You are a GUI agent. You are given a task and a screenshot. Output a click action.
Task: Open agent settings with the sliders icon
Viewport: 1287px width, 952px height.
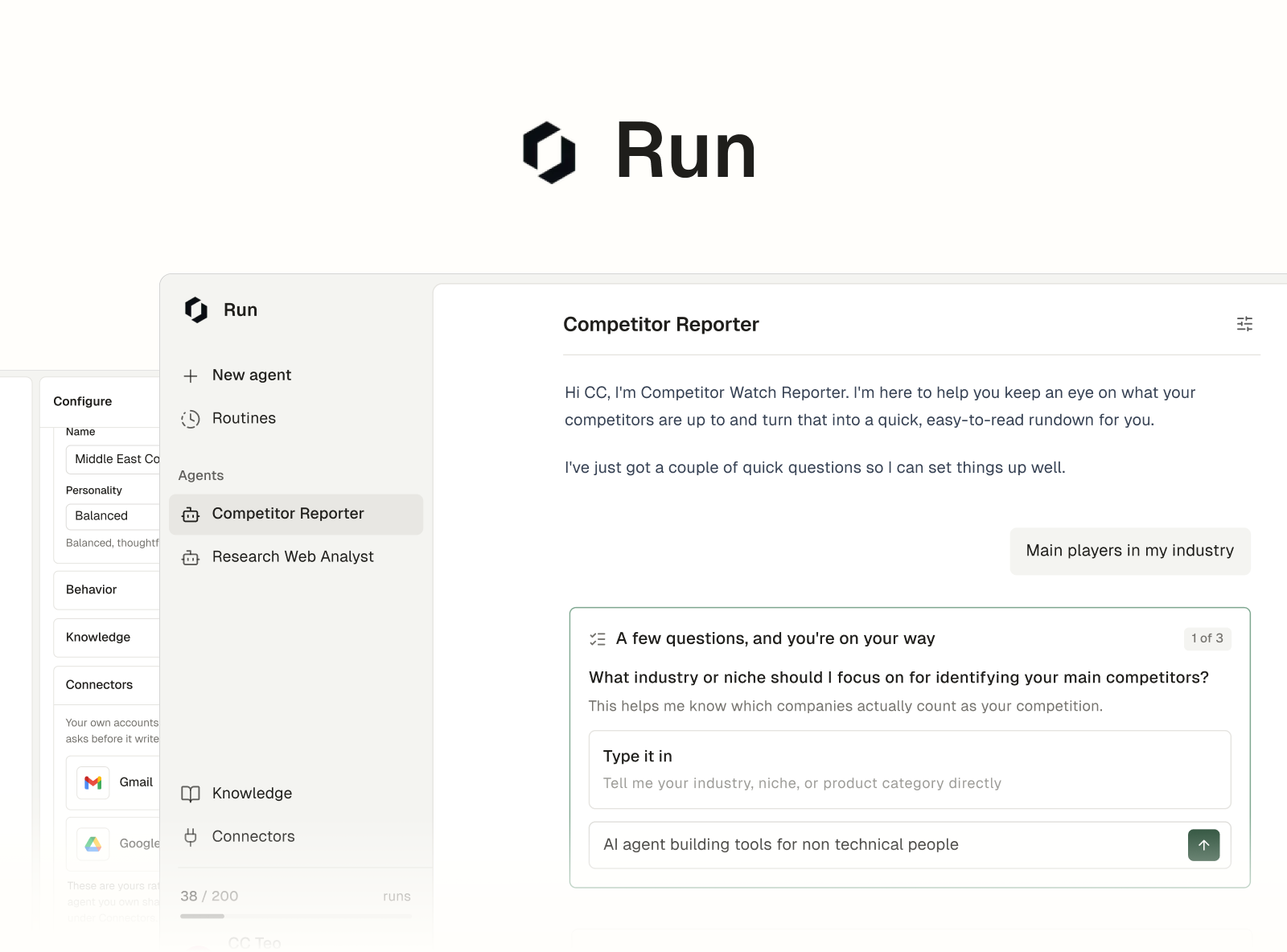tap(1244, 324)
